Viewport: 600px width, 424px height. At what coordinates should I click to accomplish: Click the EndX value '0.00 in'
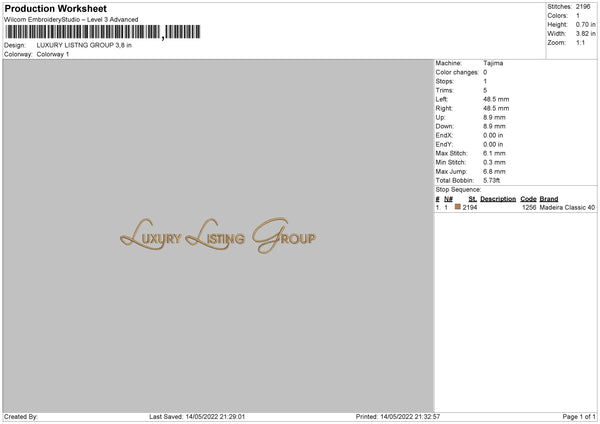pos(493,135)
